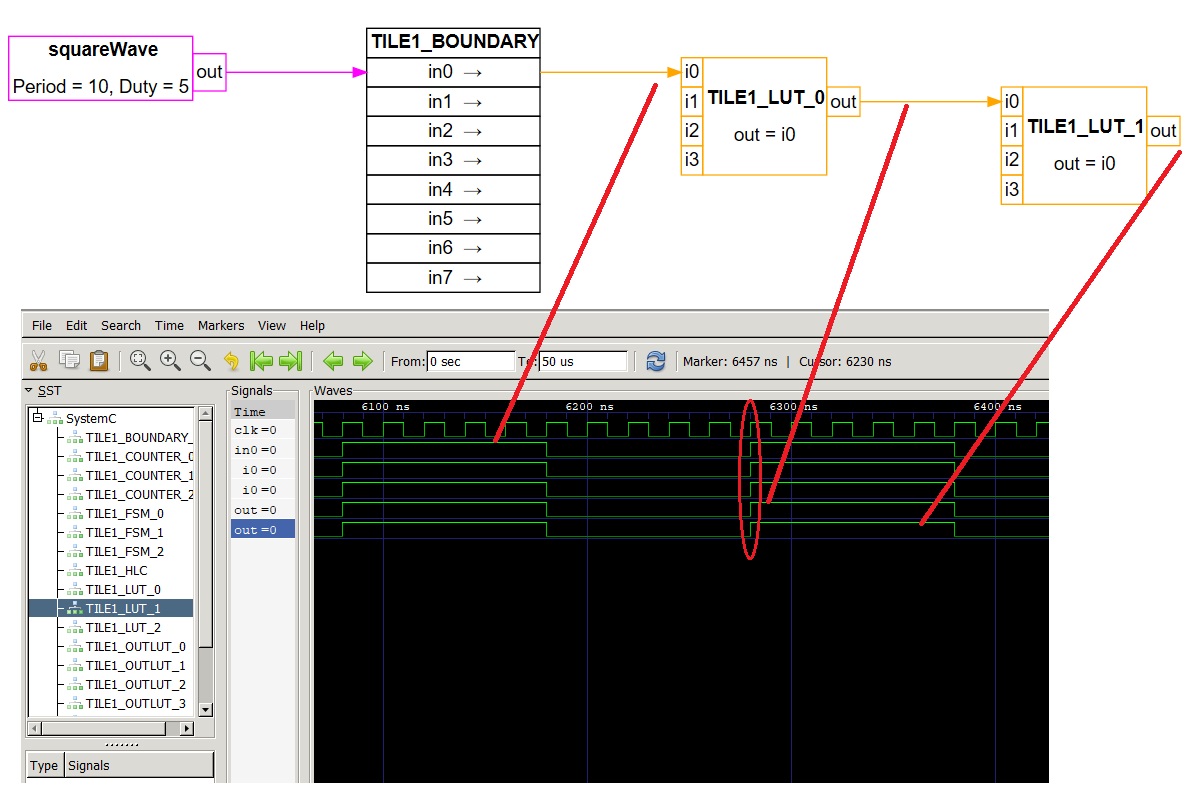Collapse the SST panel disclosure triangle
The height and width of the screenshot is (806, 1190).
tap(29, 390)
